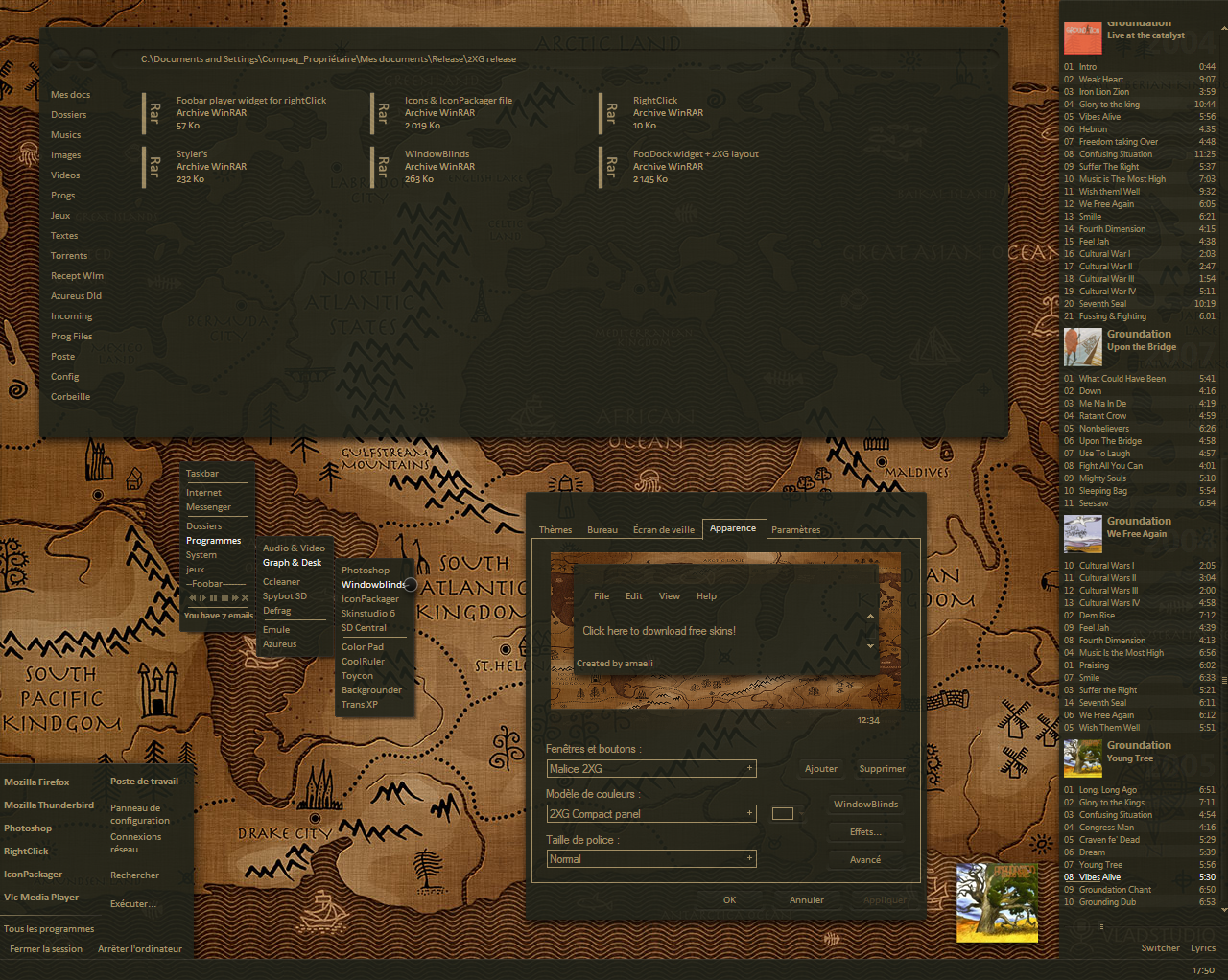Viewport: 1228px width, 980px height.
Task: Click the skin preview scroll-down arrow
Action: [x=870, y=646]
